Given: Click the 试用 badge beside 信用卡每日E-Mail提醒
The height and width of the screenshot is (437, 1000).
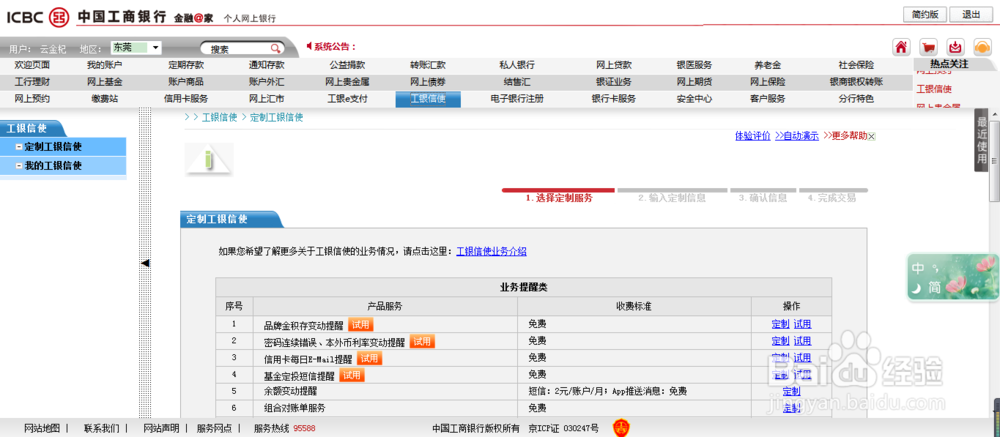Looking at the screenshot, I should pos(369,358).
